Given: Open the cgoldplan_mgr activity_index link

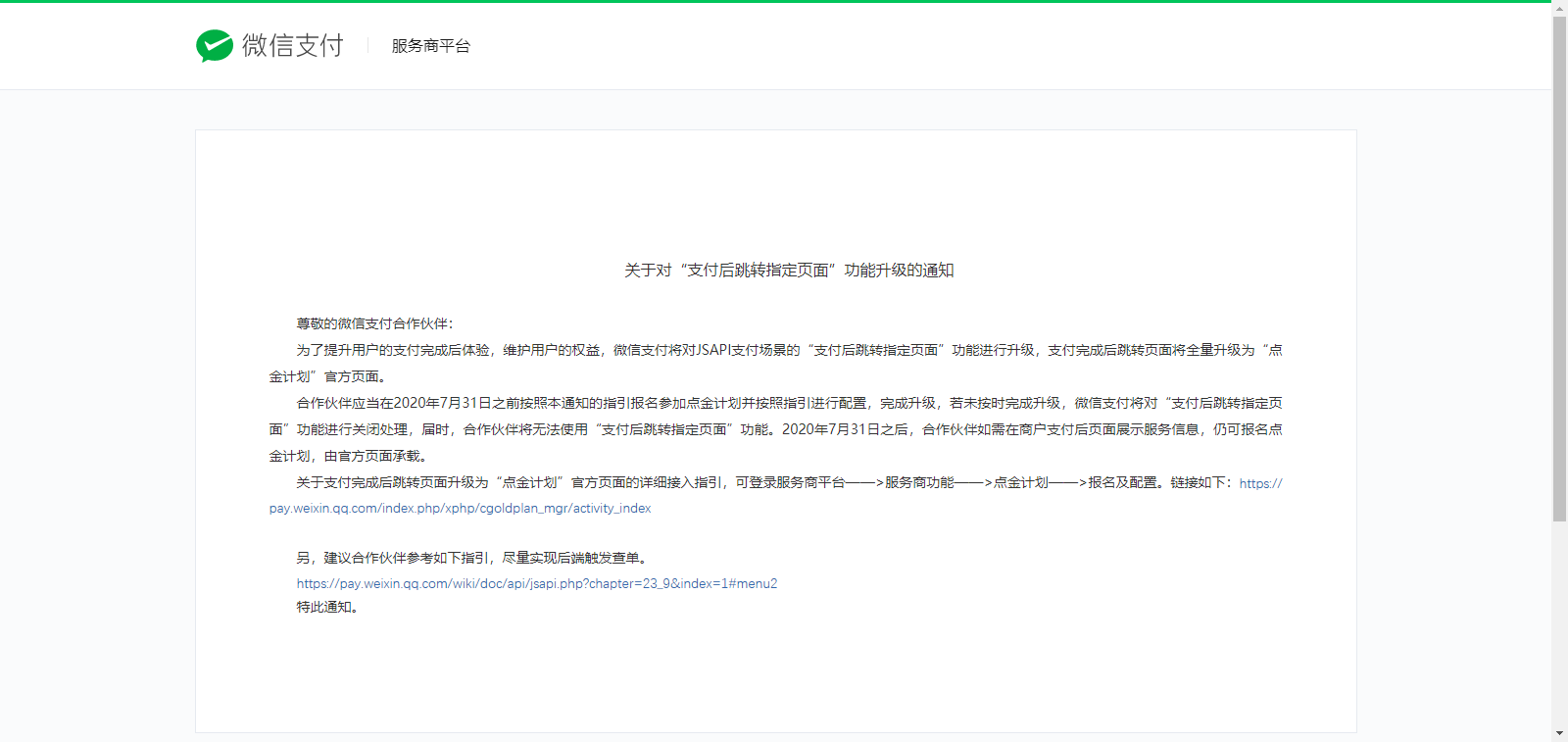Looking at the screenshot, I should coord(460,508).
